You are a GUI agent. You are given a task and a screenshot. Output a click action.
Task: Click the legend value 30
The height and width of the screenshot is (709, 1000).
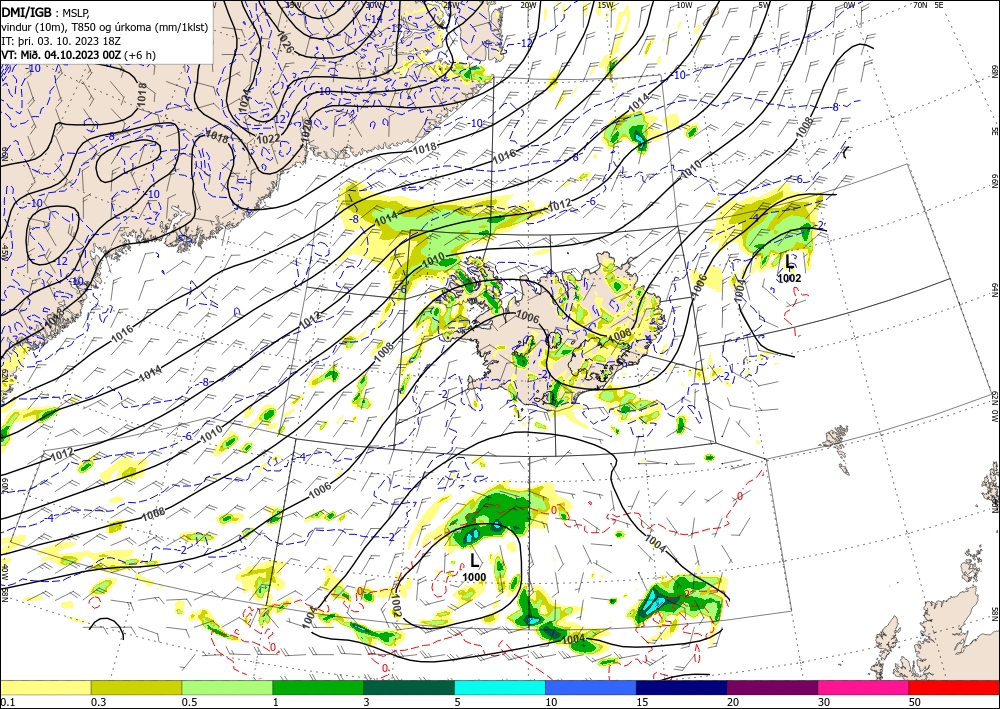point(824,702)
